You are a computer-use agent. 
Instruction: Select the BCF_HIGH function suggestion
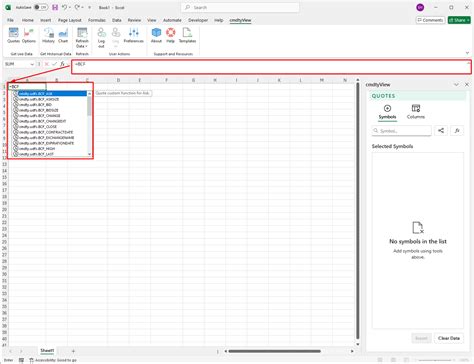[50, 149]
